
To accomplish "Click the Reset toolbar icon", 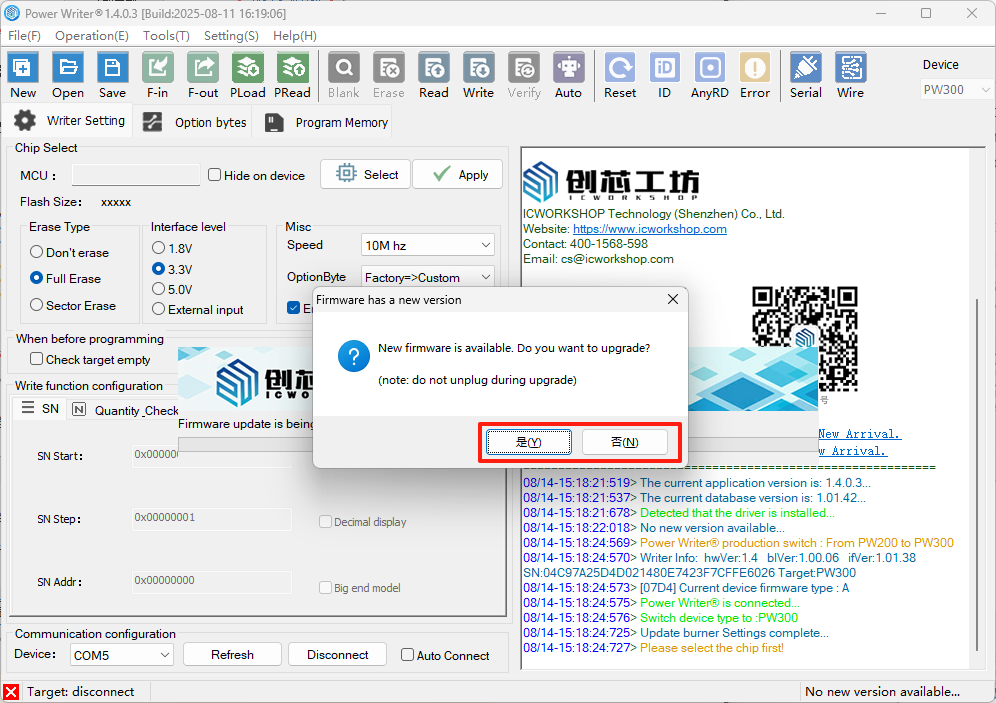I will (x=620, y=75).
